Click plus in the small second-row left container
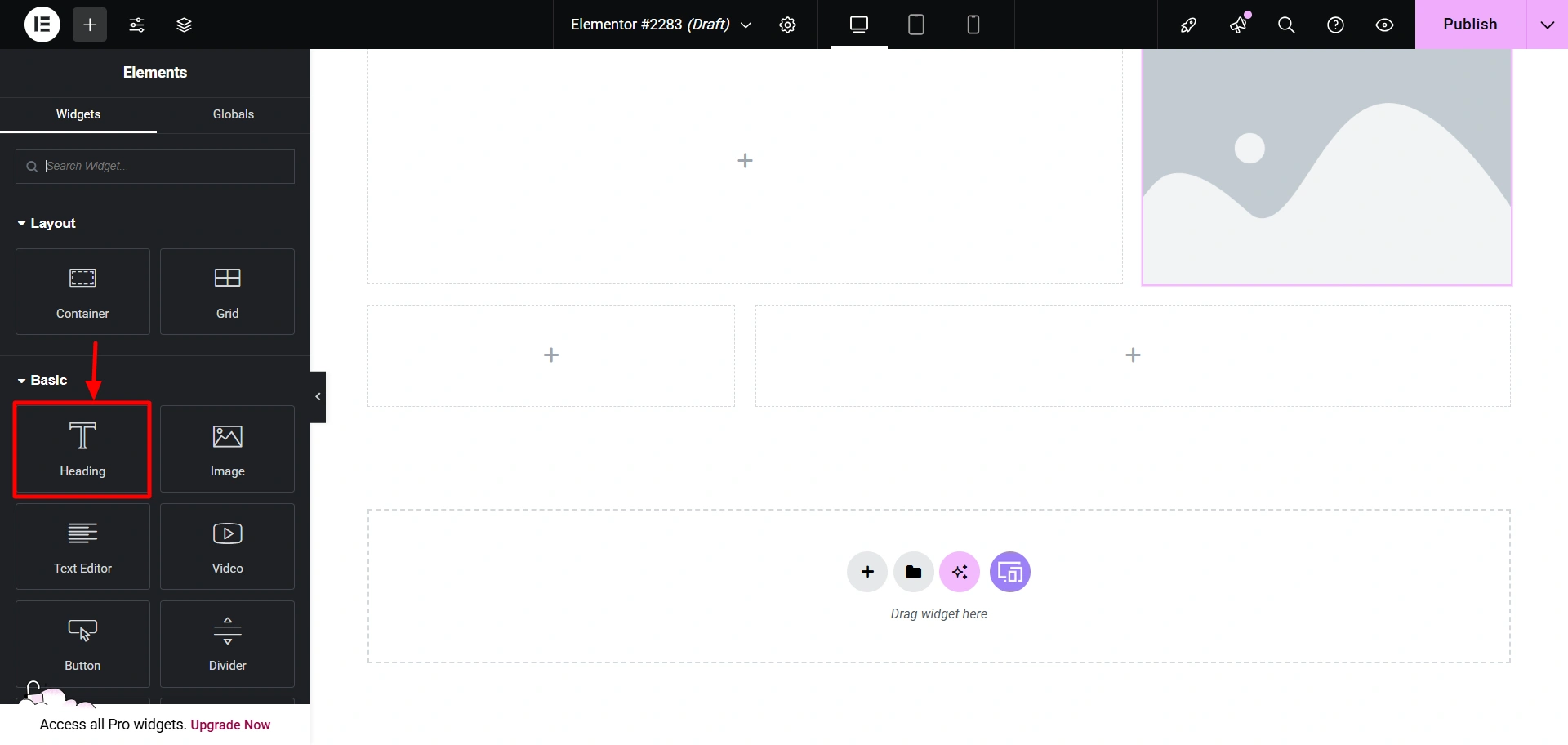Viewport: 1568px width, 745px height. (551, 355)
